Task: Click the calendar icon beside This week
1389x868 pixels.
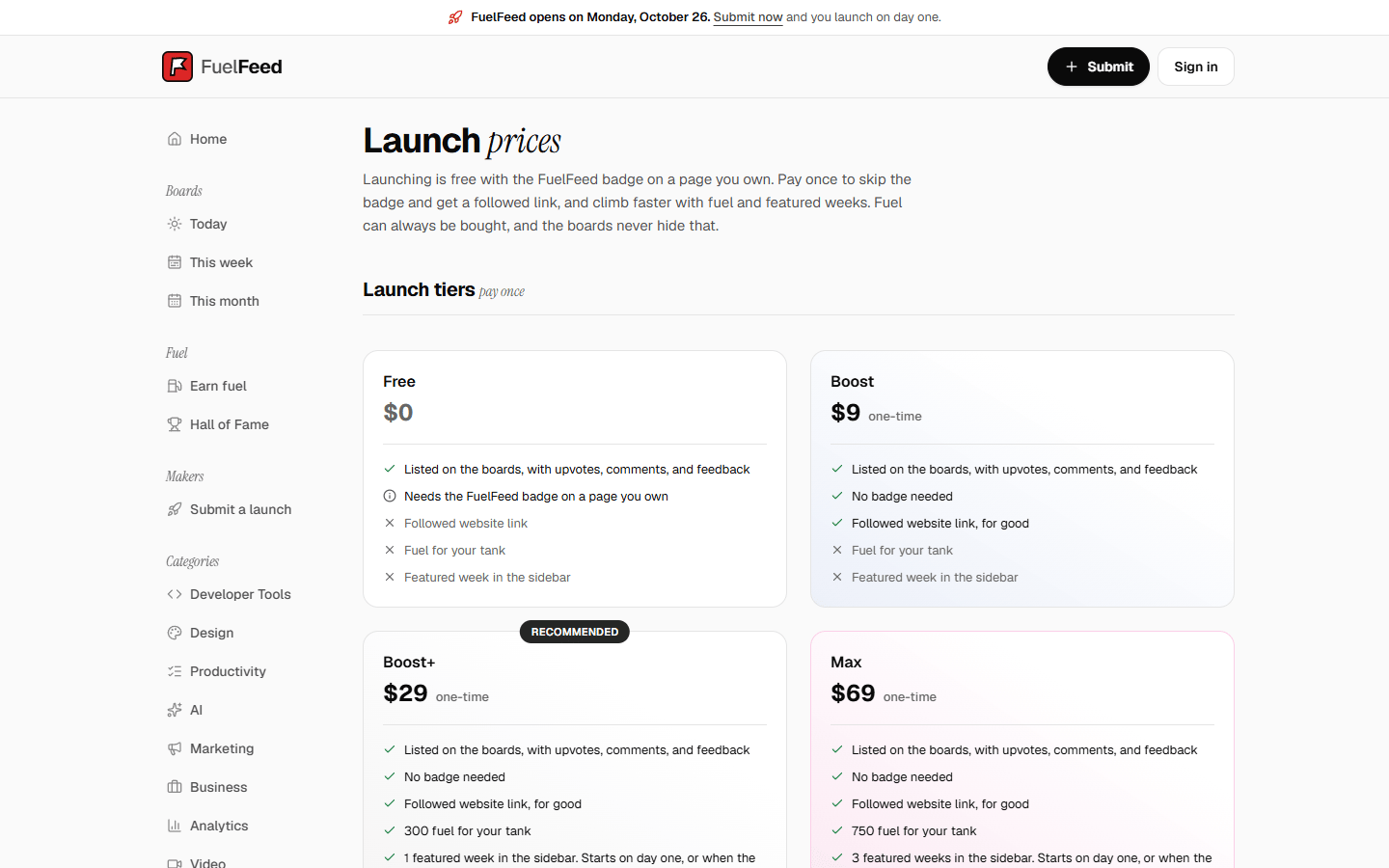Action: point(175,262)
